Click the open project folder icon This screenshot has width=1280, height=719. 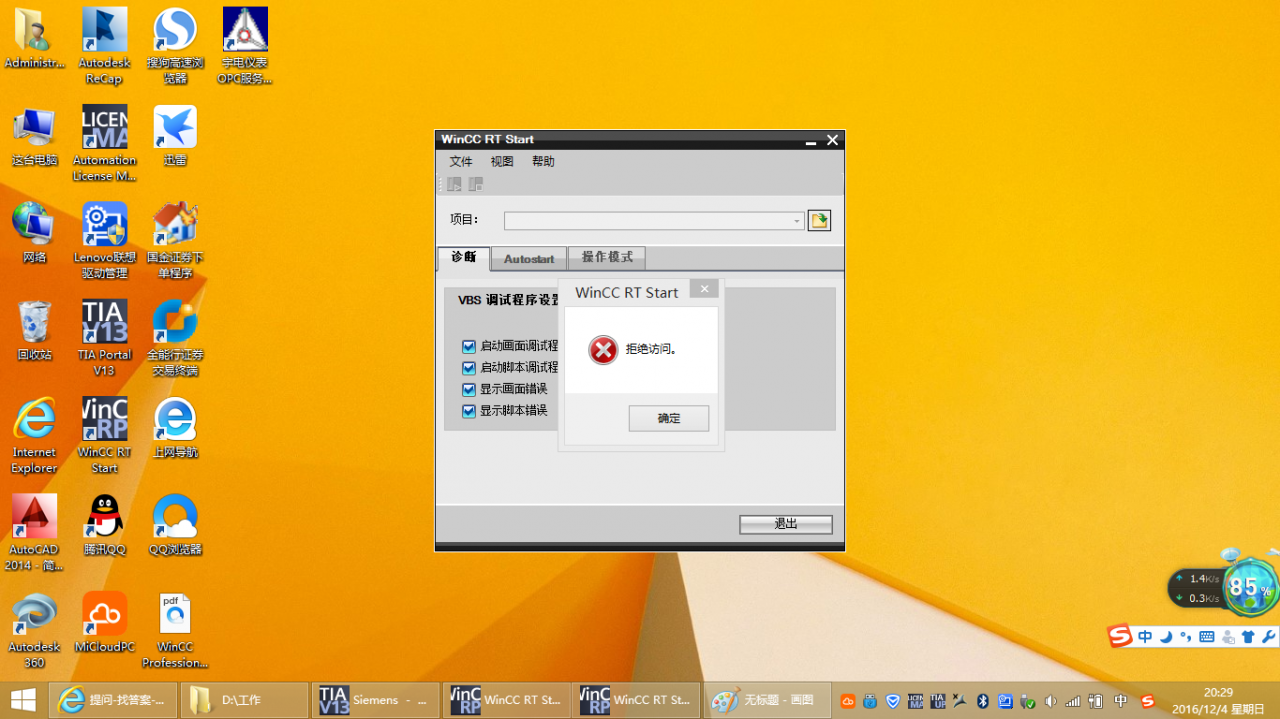click(819, 220)
